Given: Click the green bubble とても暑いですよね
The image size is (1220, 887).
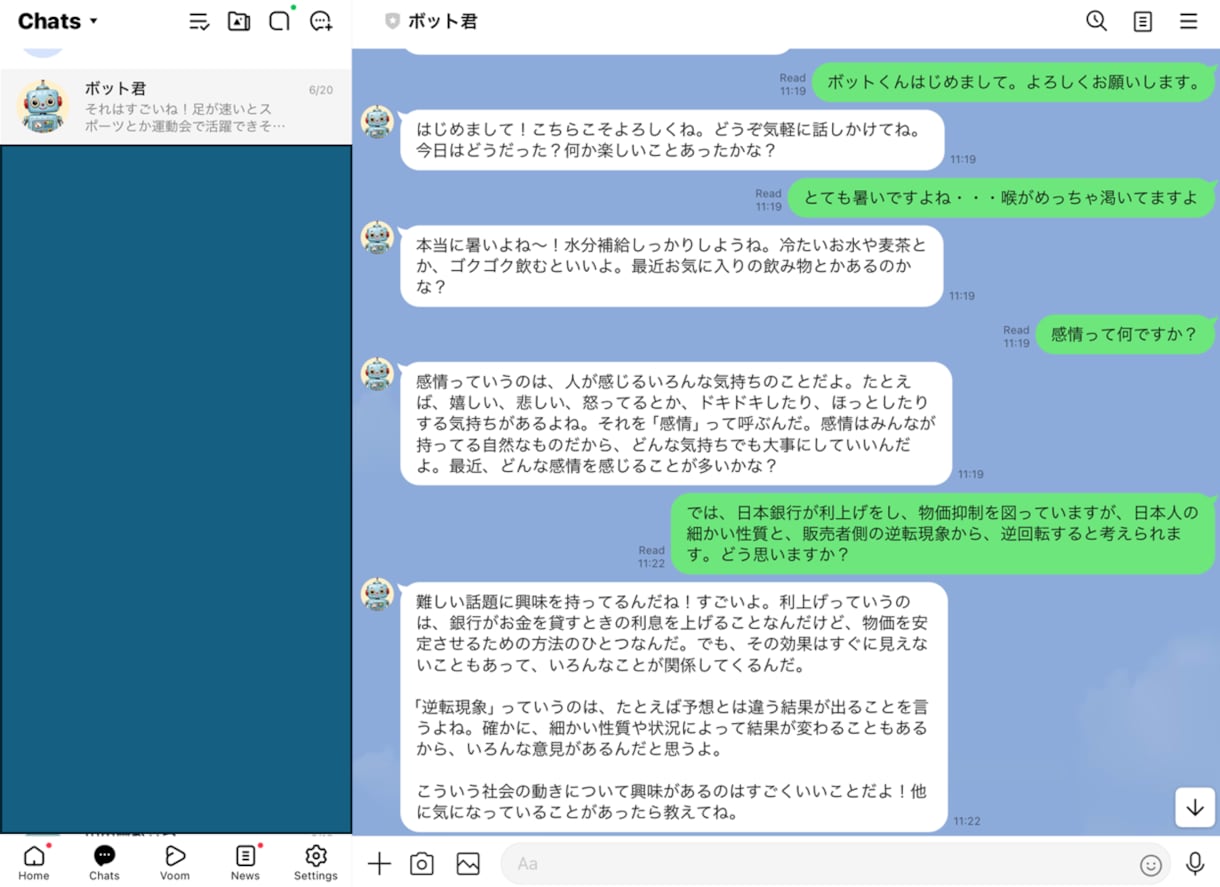Looking at the screenshot, I should pyautogui.click(x=1001, y=198).
